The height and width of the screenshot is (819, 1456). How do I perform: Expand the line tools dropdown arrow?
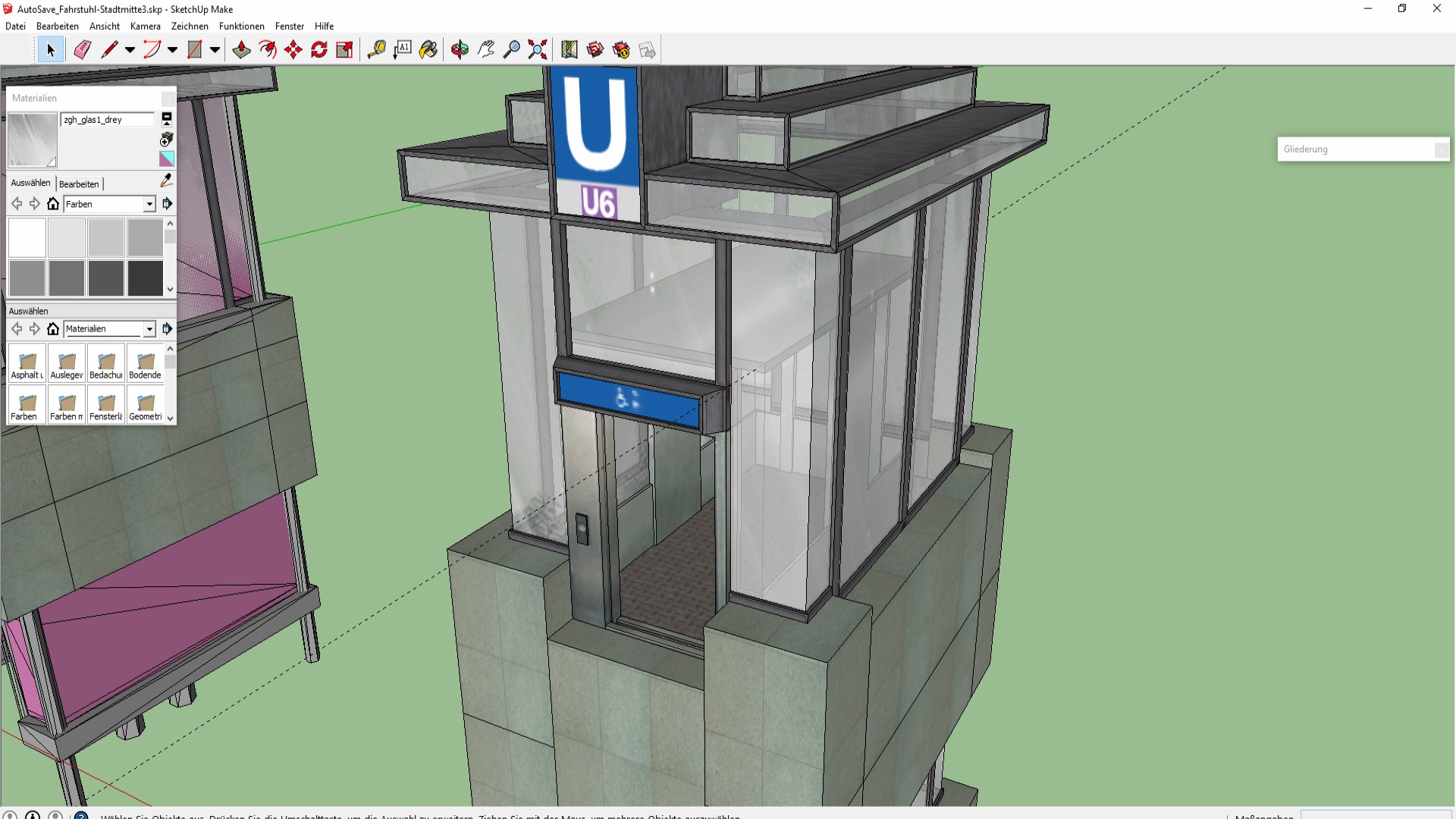point(130,50)
